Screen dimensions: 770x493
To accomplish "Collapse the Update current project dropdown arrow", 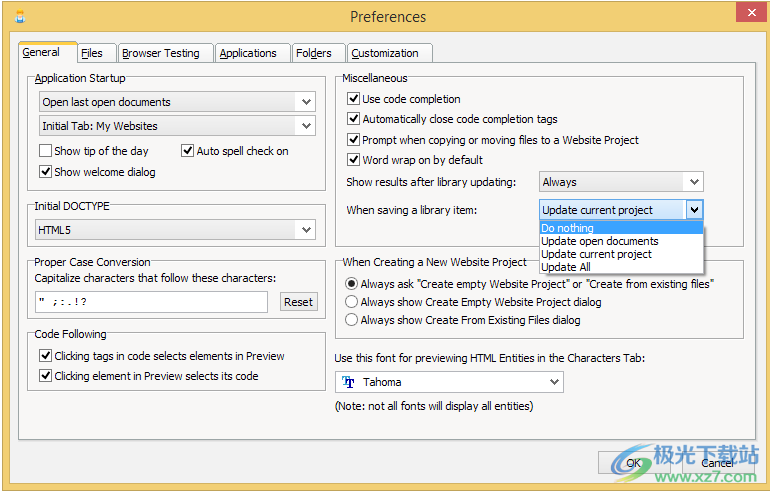I will click(x=694, y=210).
